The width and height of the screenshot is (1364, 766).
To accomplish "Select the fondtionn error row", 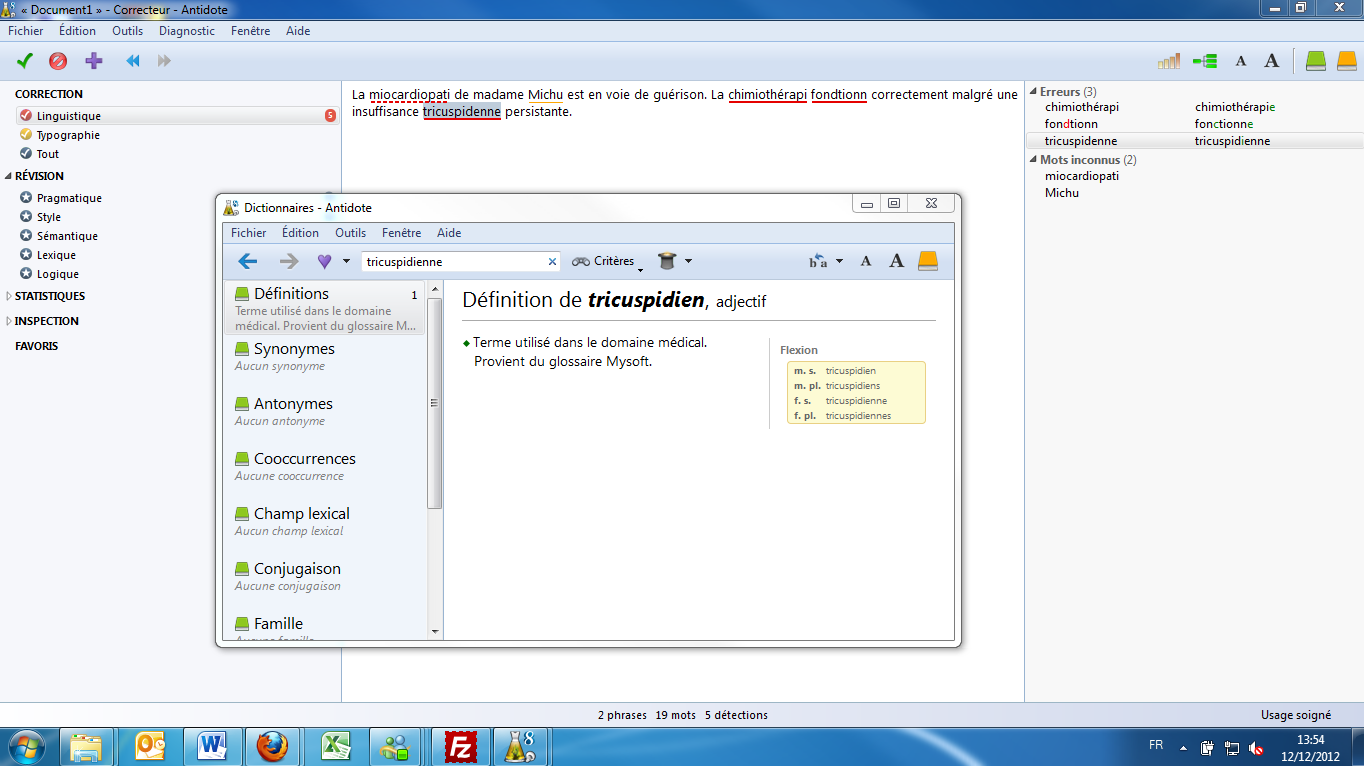I will pos(1193,124).
